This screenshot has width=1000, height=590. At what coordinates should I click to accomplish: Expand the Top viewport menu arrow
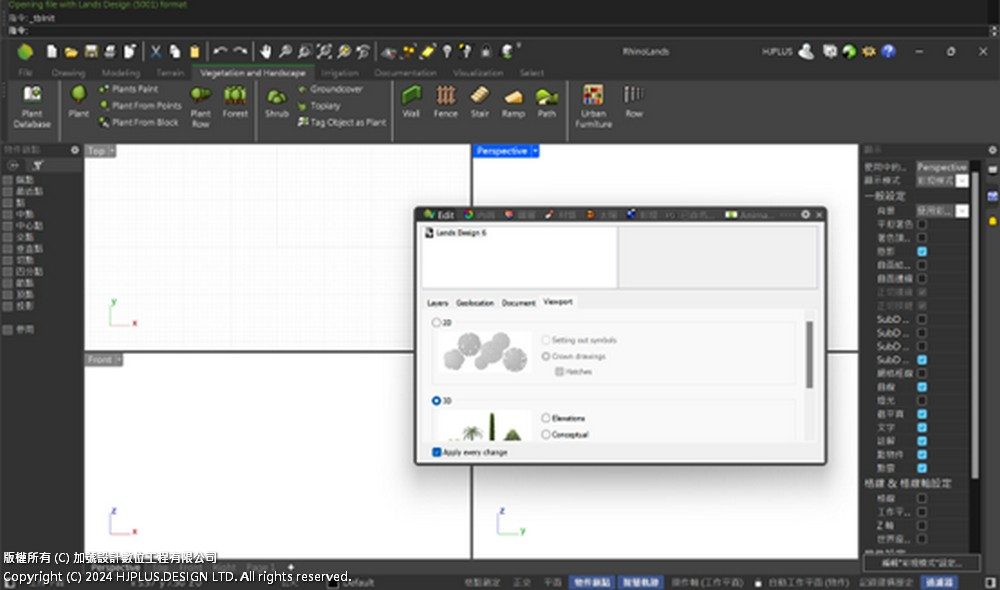[x=112, y=151]
